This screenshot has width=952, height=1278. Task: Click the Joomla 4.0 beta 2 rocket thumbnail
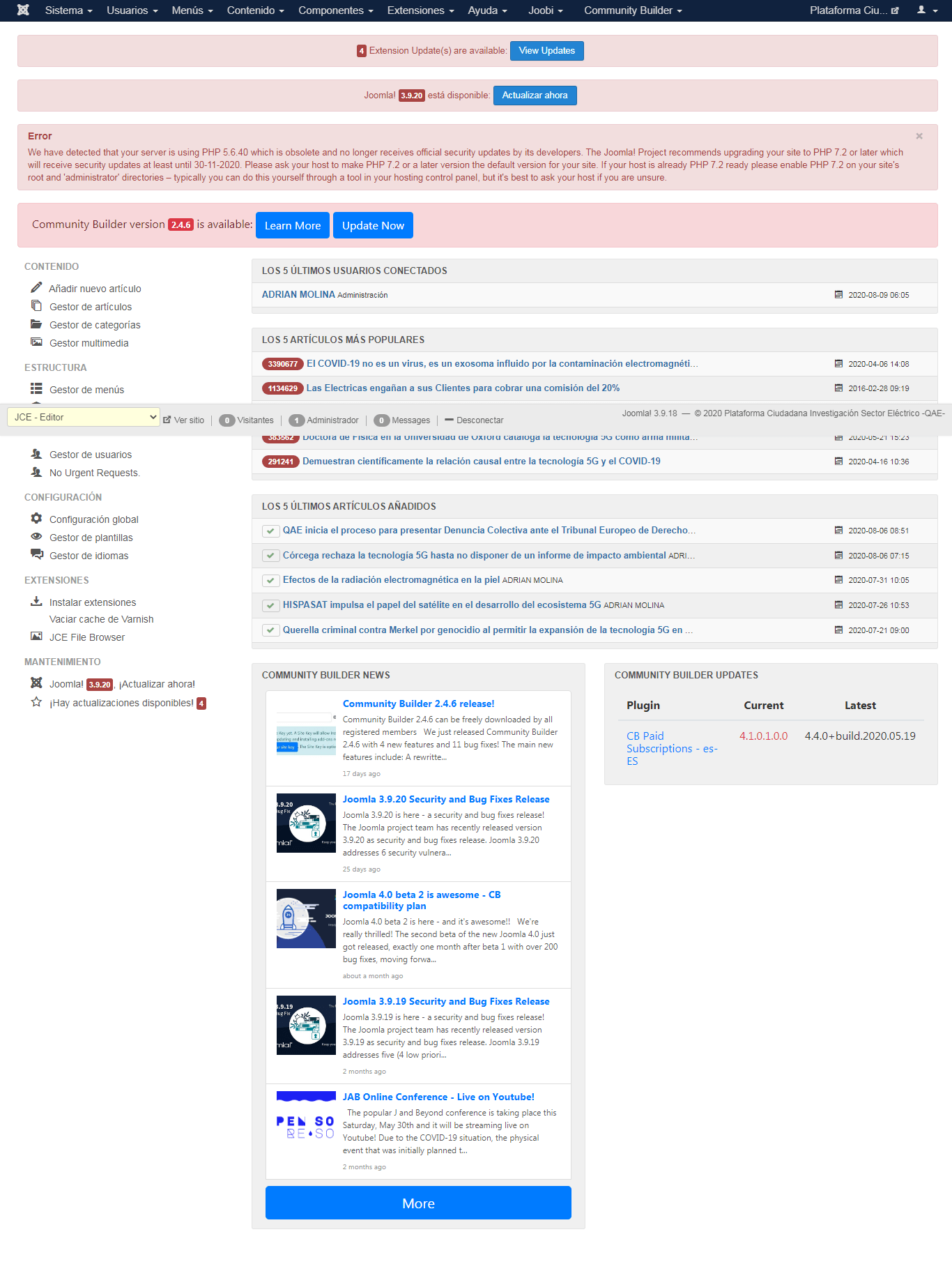tap(306, 918)
